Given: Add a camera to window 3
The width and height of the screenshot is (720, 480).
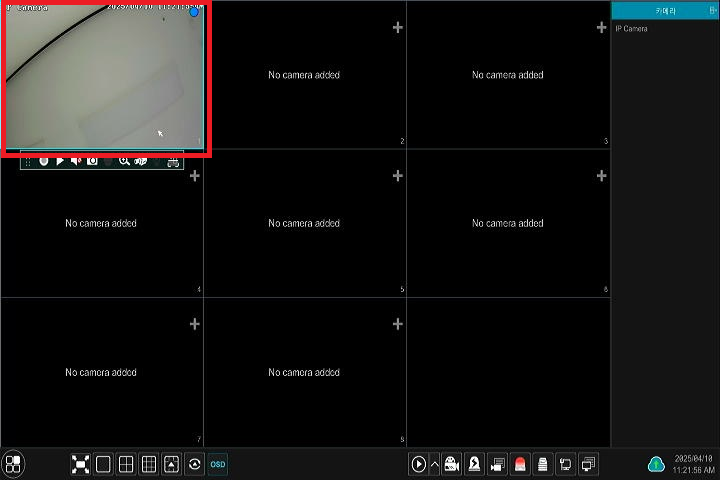Looking at the screenshot, I should coord(602,28).
